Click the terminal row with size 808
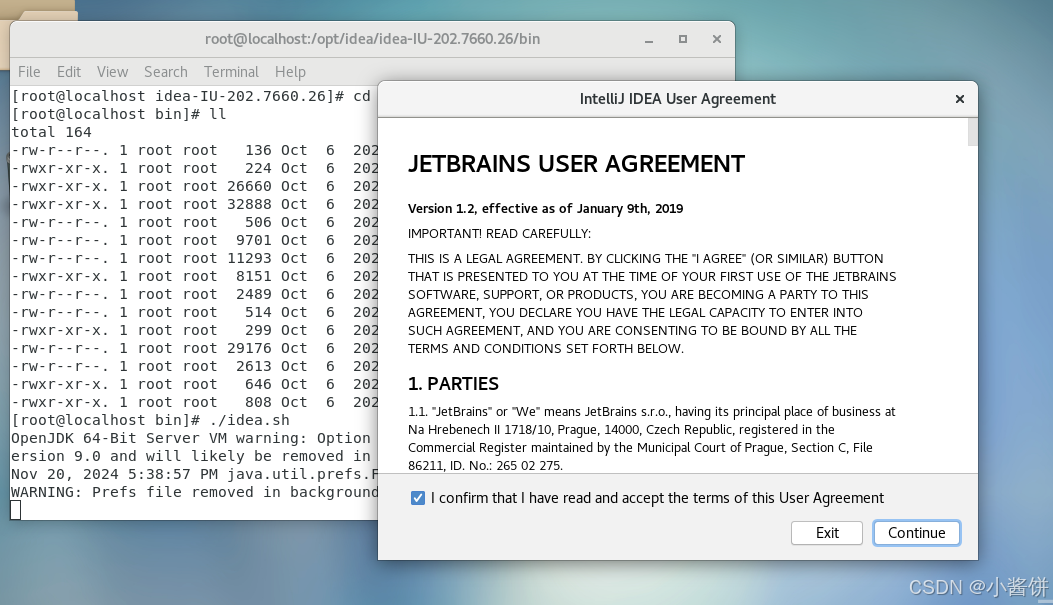 click(195, 402)
